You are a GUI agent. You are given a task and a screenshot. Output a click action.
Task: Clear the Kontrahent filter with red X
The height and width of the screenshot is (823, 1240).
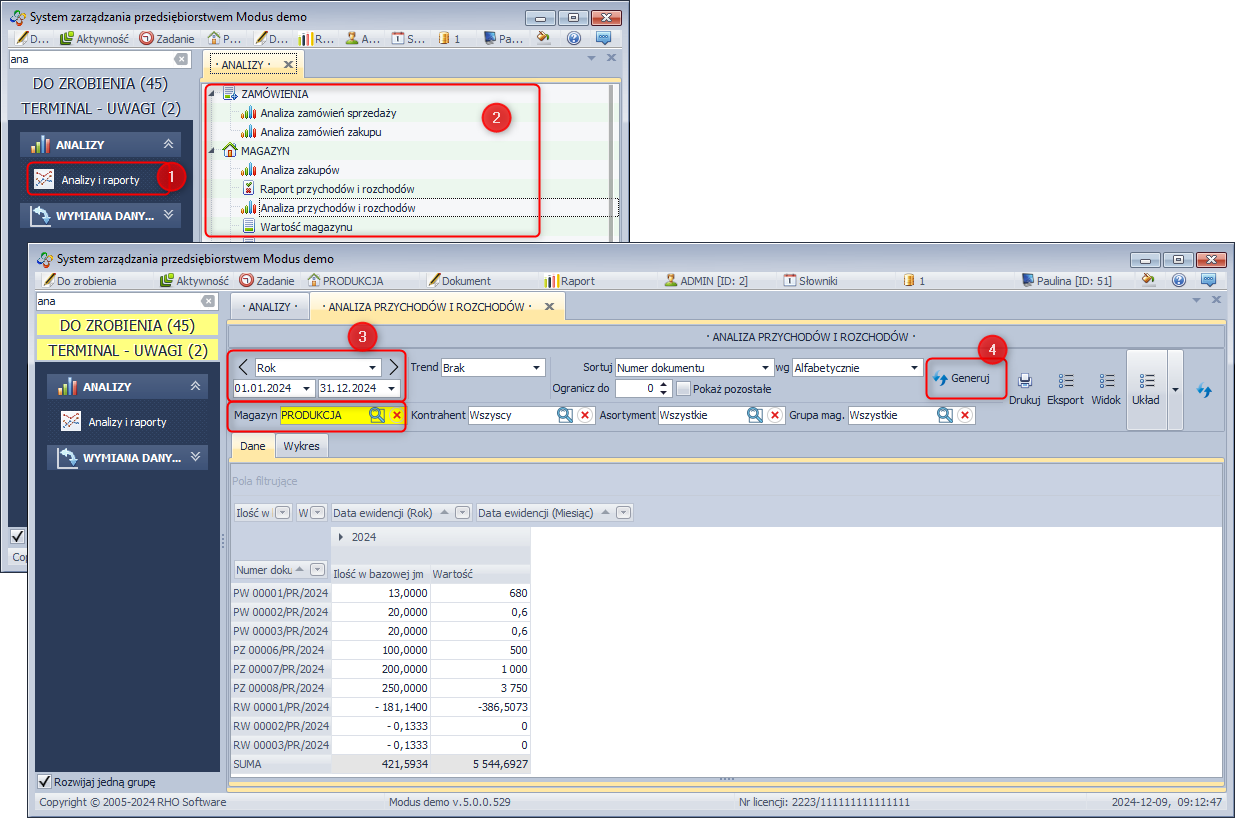point(585,415)
